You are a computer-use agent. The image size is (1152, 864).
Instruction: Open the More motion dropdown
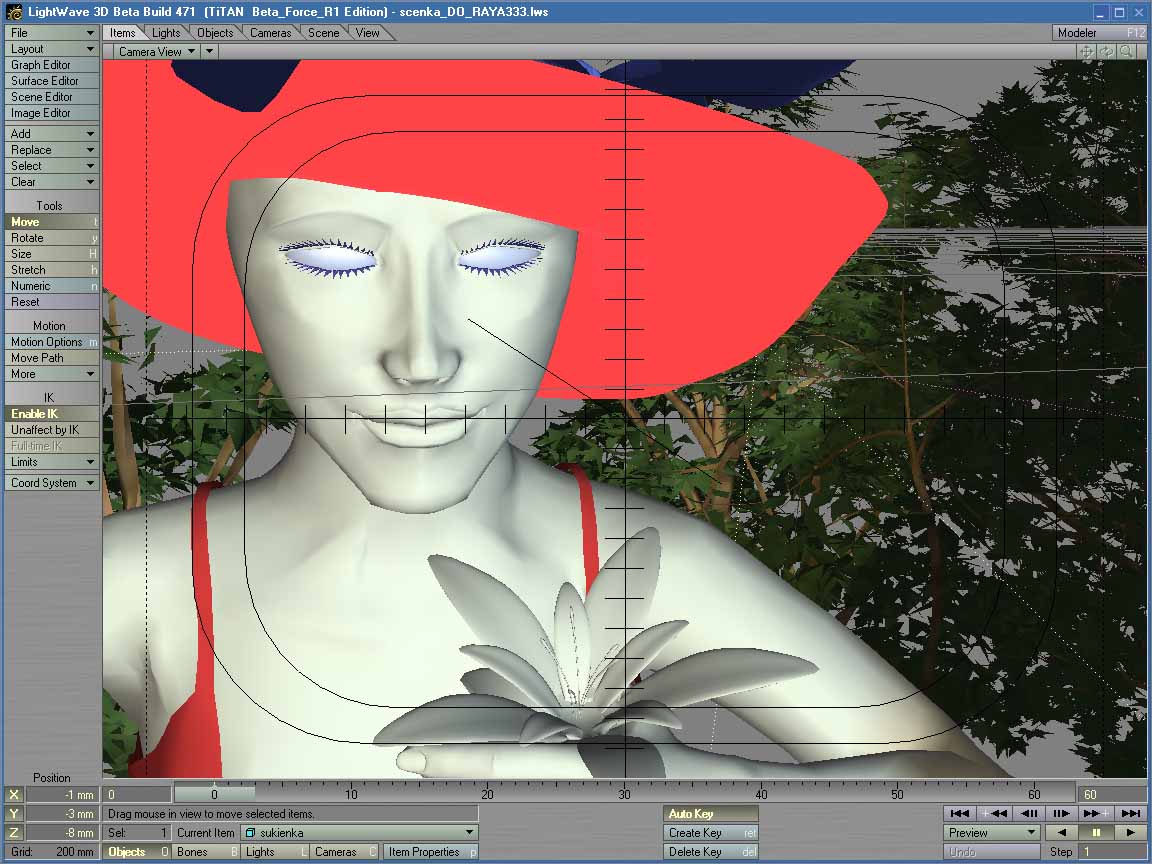[51, 374]
